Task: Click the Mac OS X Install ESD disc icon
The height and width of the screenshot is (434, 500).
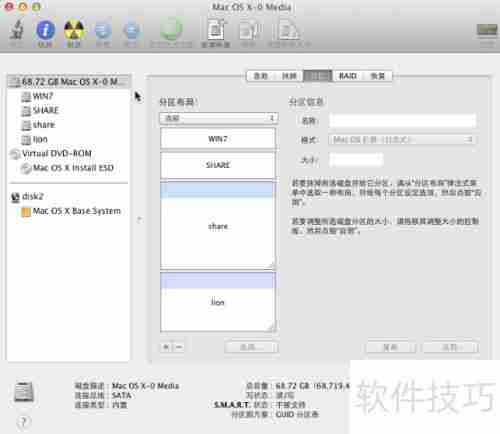Action: click(26, 168)
